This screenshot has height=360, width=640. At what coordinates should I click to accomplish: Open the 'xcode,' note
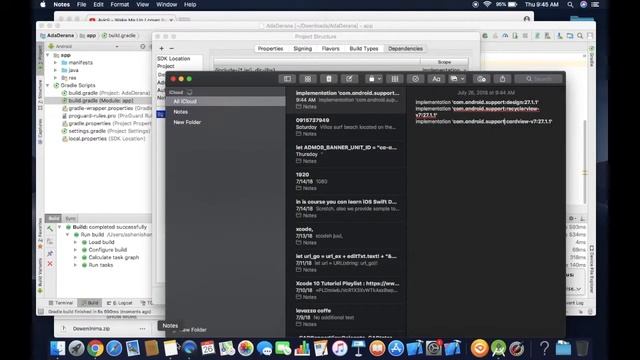point(346,236)
